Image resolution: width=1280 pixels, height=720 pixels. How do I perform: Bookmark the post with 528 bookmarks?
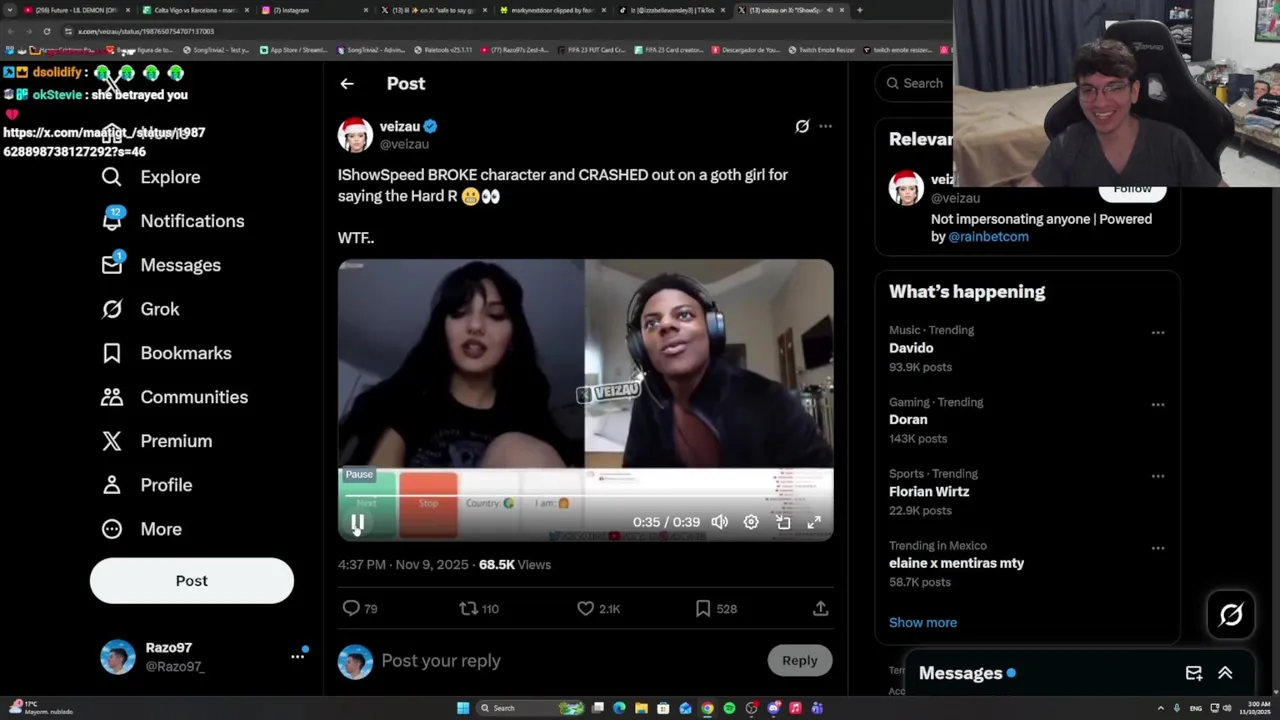coord(703,608)
